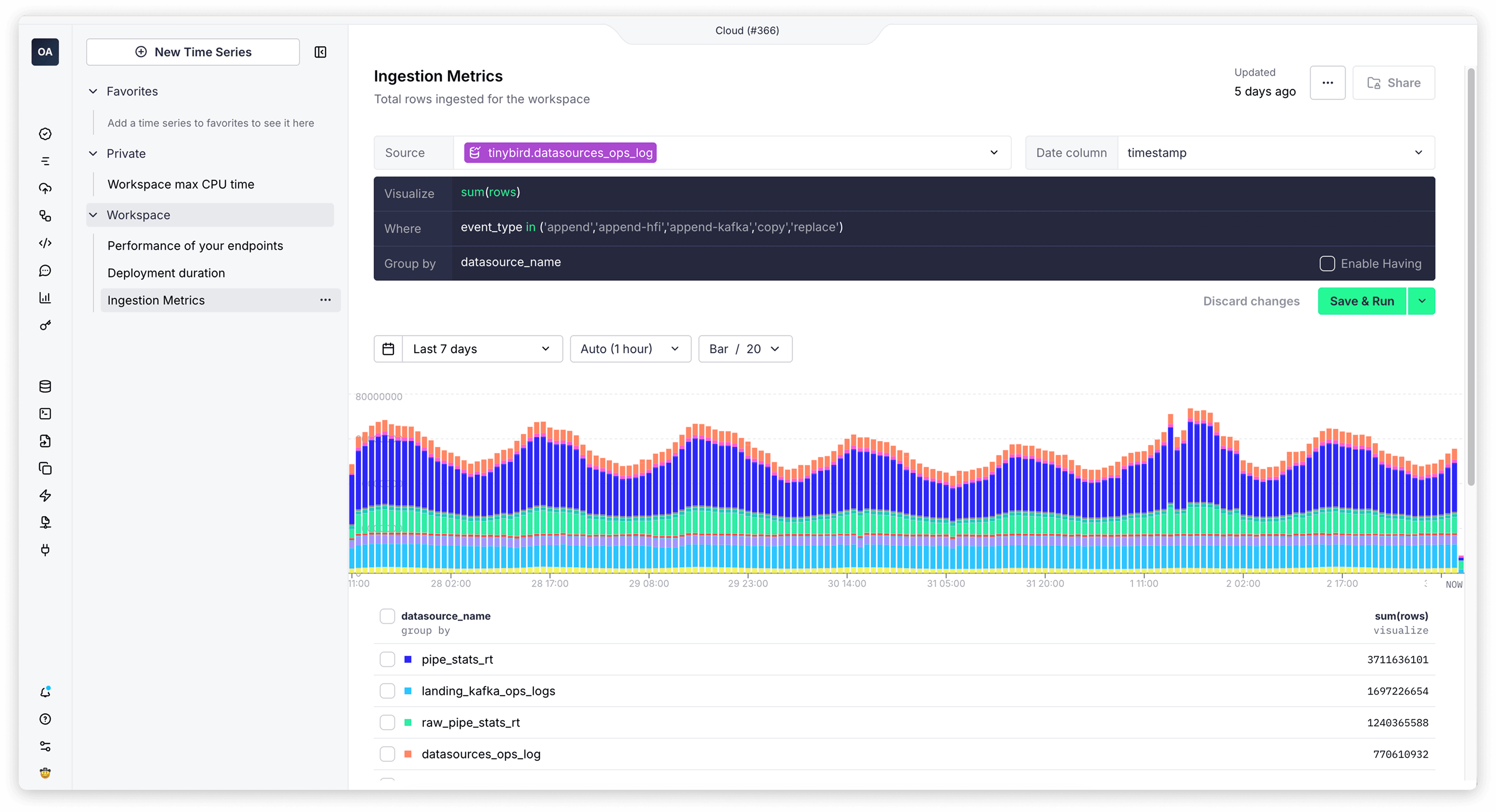The image size is (1496, 812).
Task: Open notifications via the bell icon
Action: [45, 691]
